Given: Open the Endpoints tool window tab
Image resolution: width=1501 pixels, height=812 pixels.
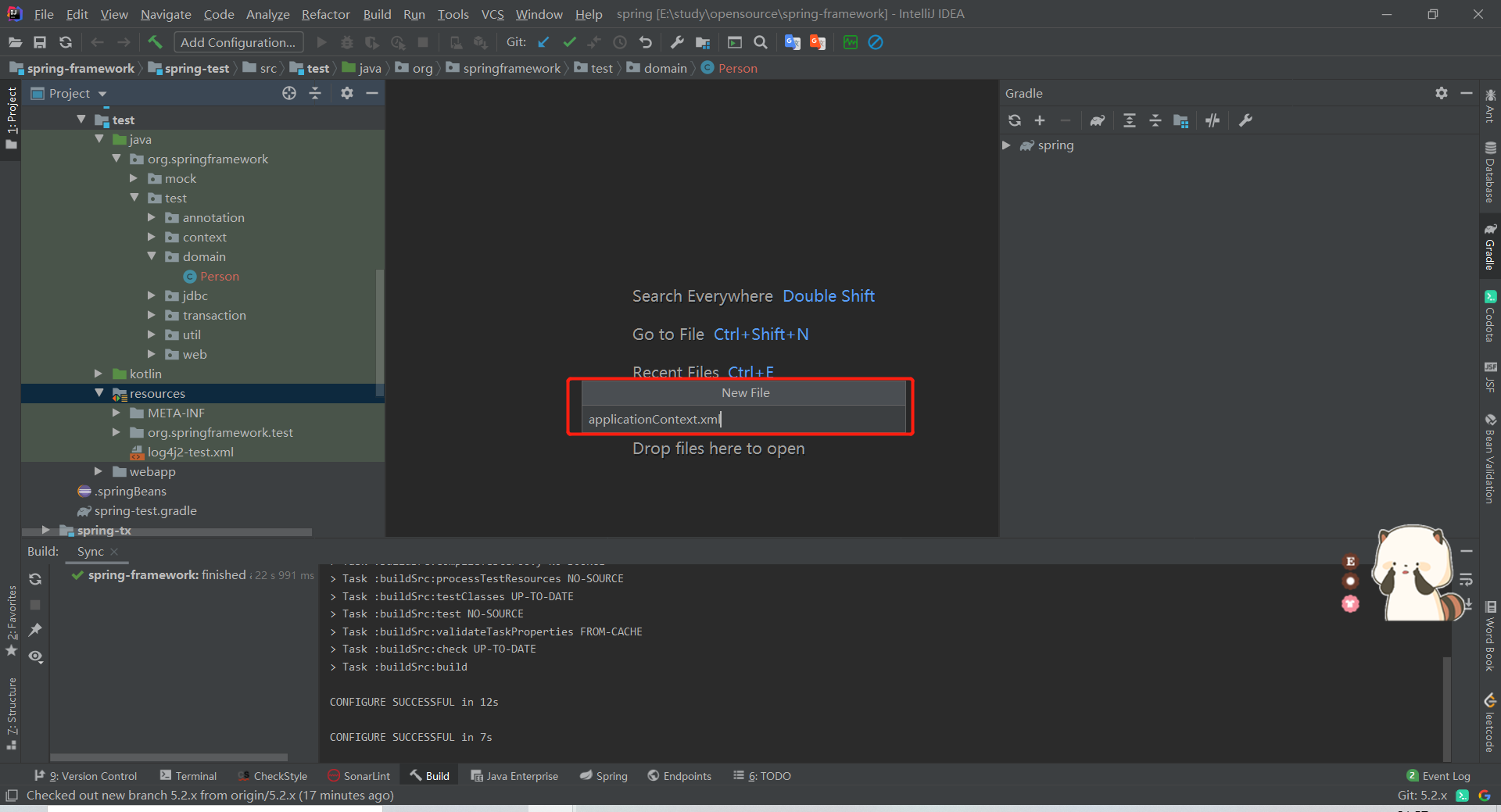Looking at the screenshot, I should (x=679, y=776).
